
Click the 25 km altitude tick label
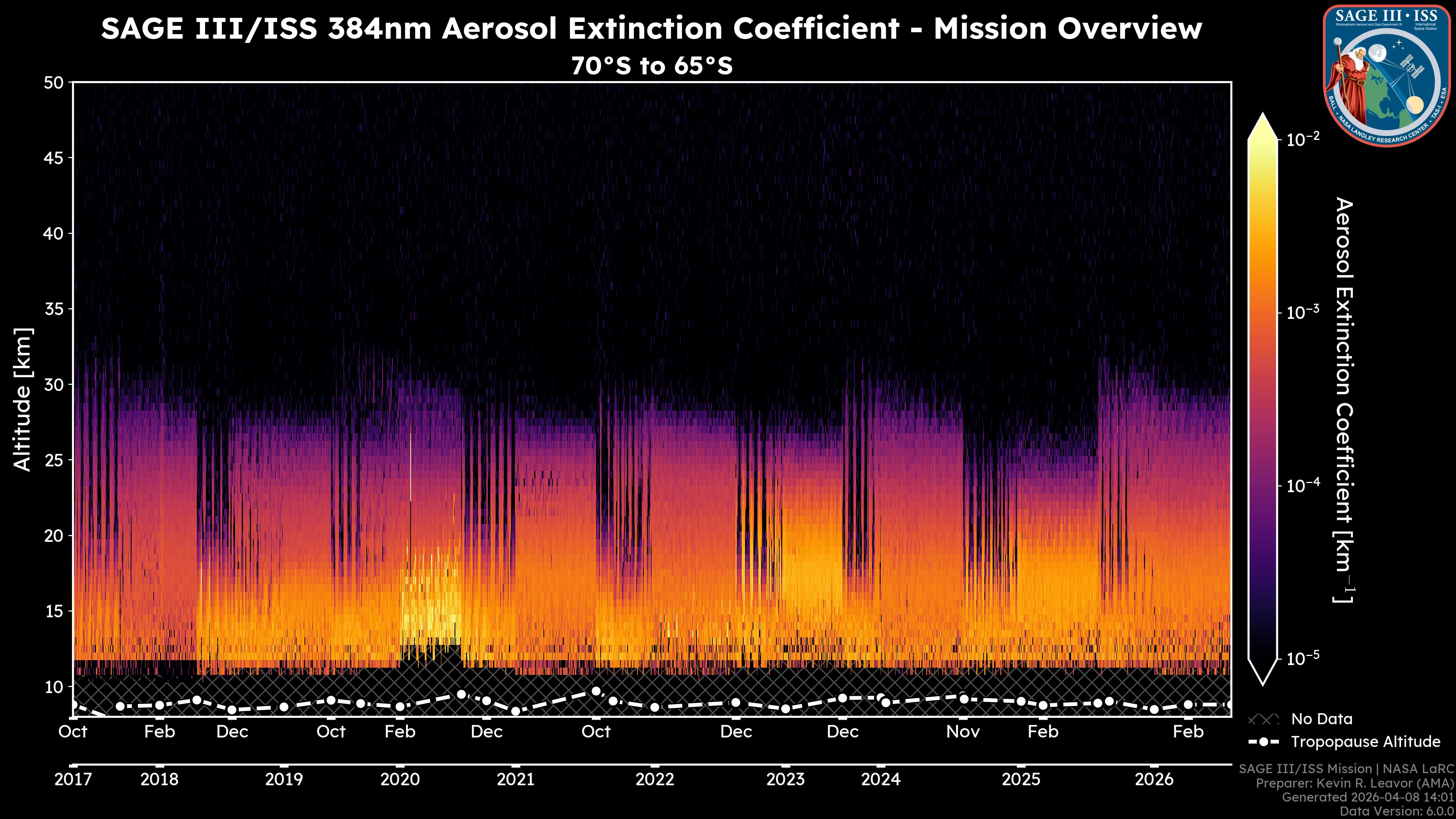pyautogui.click(x=54, y=461)
